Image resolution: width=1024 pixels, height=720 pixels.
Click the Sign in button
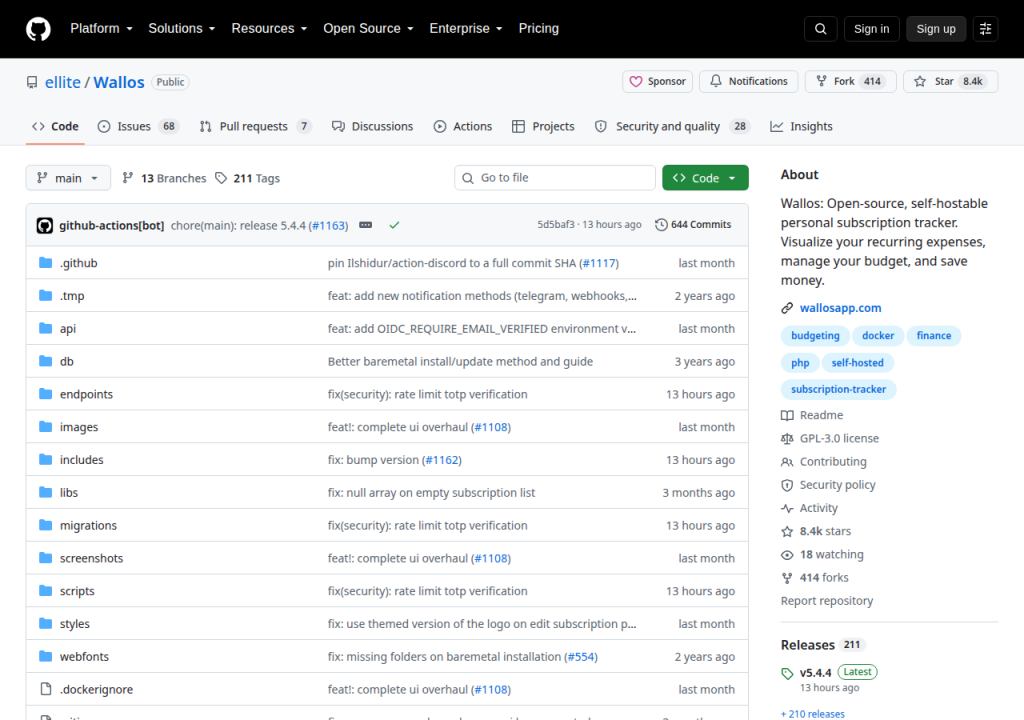coord(871,29)
